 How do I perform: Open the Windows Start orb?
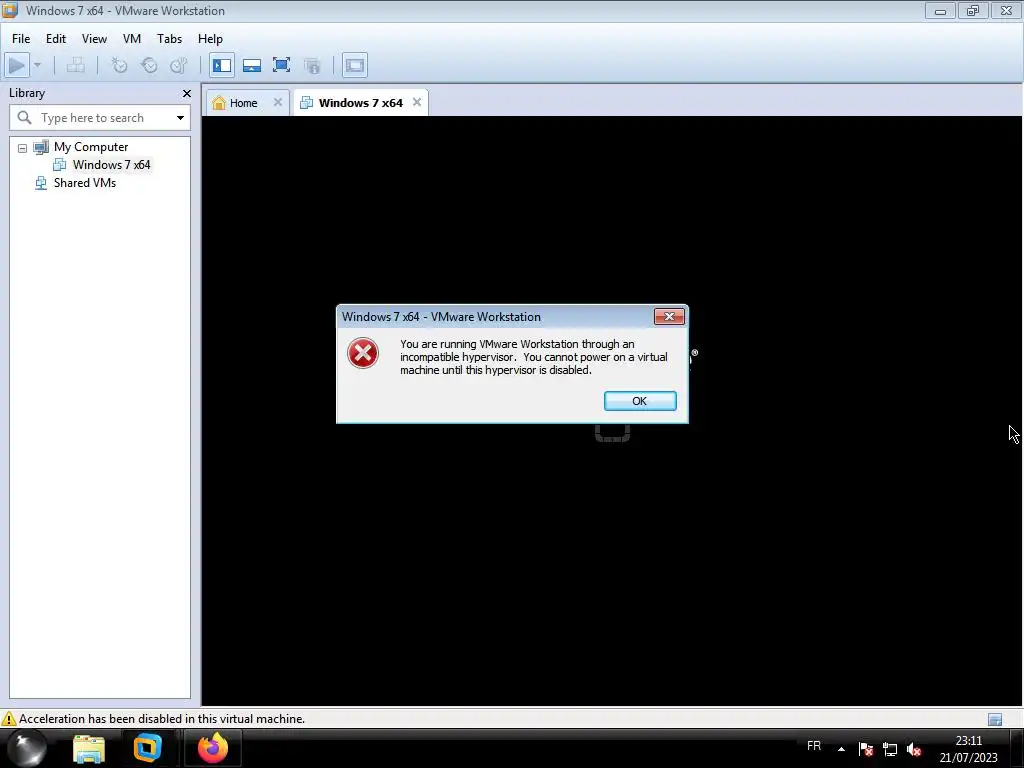(27, 748)
